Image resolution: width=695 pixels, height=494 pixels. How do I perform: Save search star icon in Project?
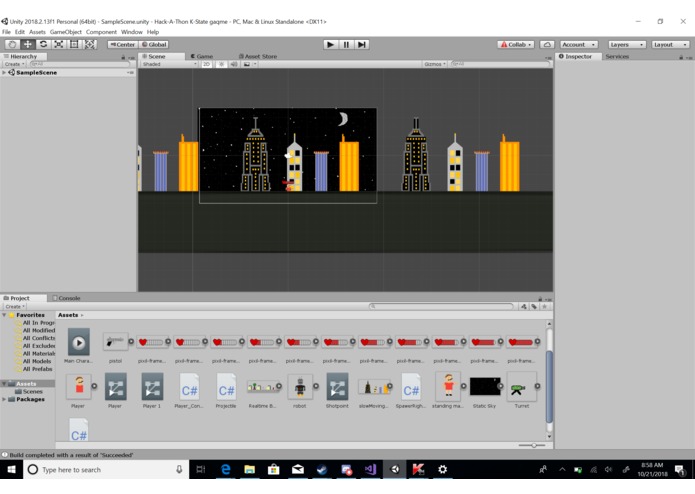[545, 307]
